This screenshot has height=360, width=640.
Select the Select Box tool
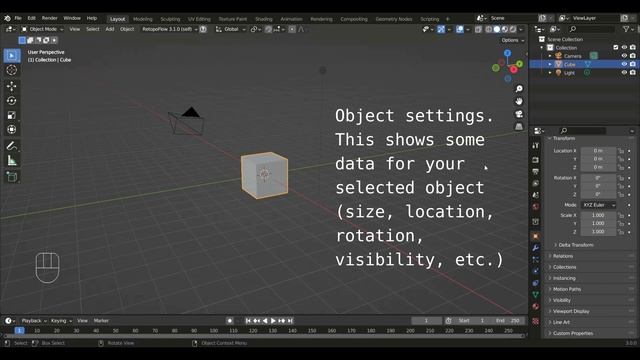(x=12, y=56)
